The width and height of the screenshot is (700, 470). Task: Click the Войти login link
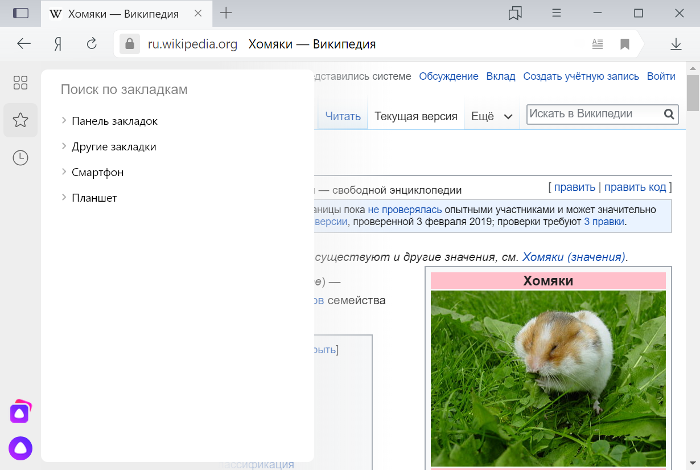click(661, 76)
